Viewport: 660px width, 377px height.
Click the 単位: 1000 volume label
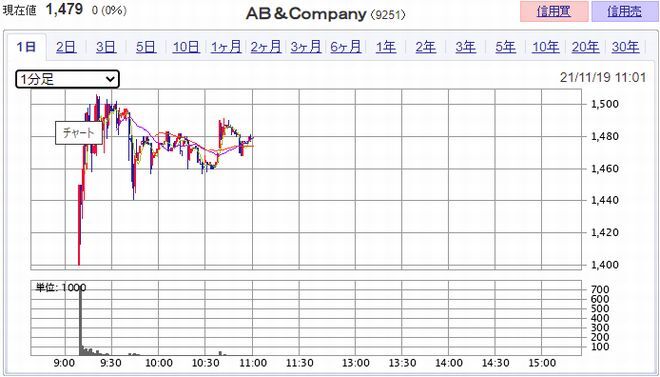pos(61,288)
